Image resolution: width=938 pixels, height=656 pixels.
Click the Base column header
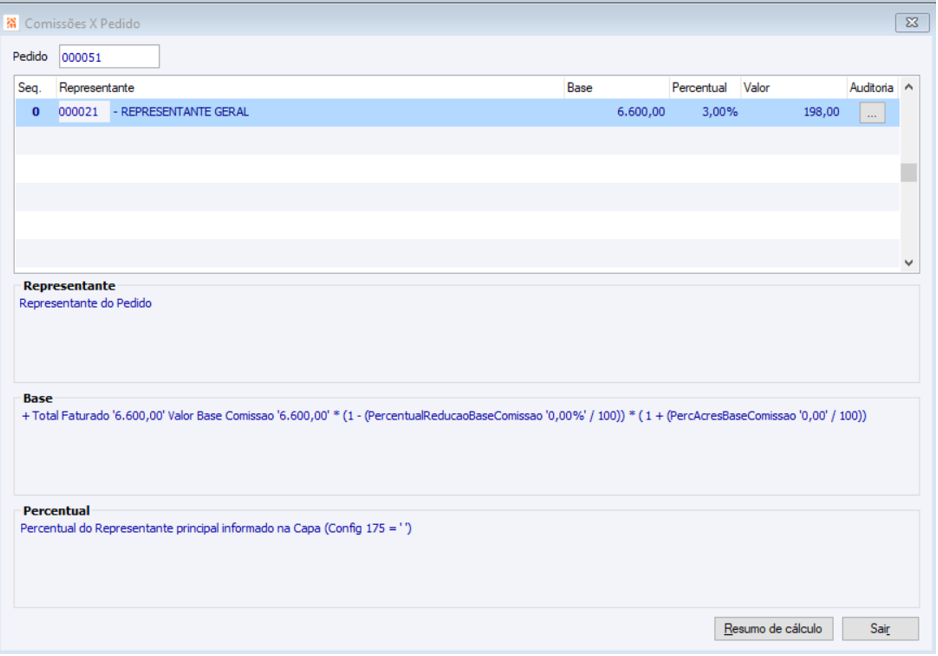click(616, 87)
